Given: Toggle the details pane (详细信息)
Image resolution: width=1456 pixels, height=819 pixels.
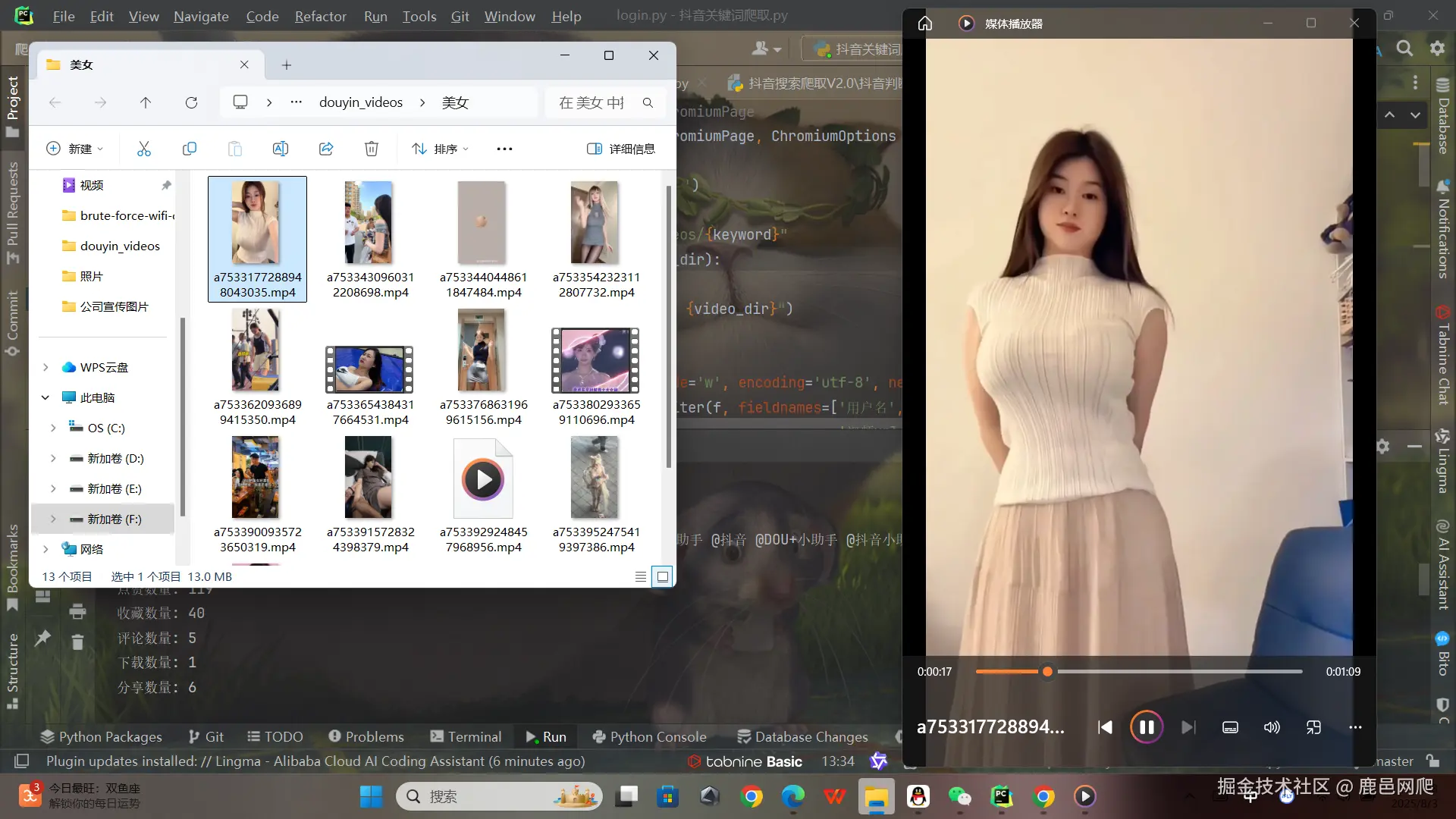Looking at the screenshot, I should pyautogui.click(x=621, y=149).
